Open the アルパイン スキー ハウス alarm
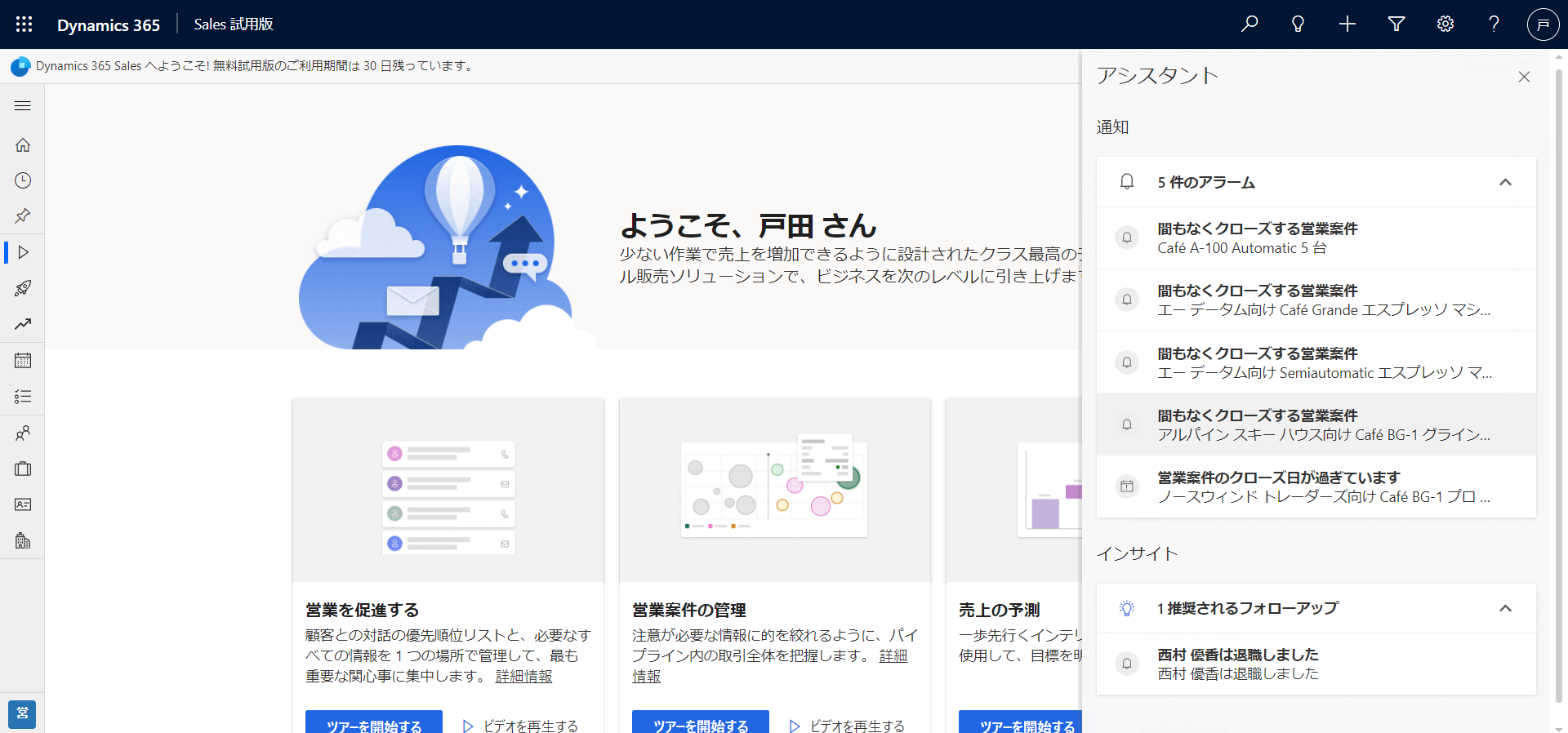Image resolution: width=1568 pixels, height=733 pixels. click(x=1316, y=424)
